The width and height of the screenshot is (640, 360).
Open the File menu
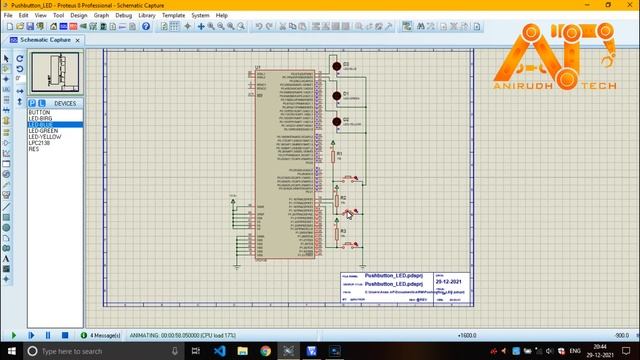8,15
